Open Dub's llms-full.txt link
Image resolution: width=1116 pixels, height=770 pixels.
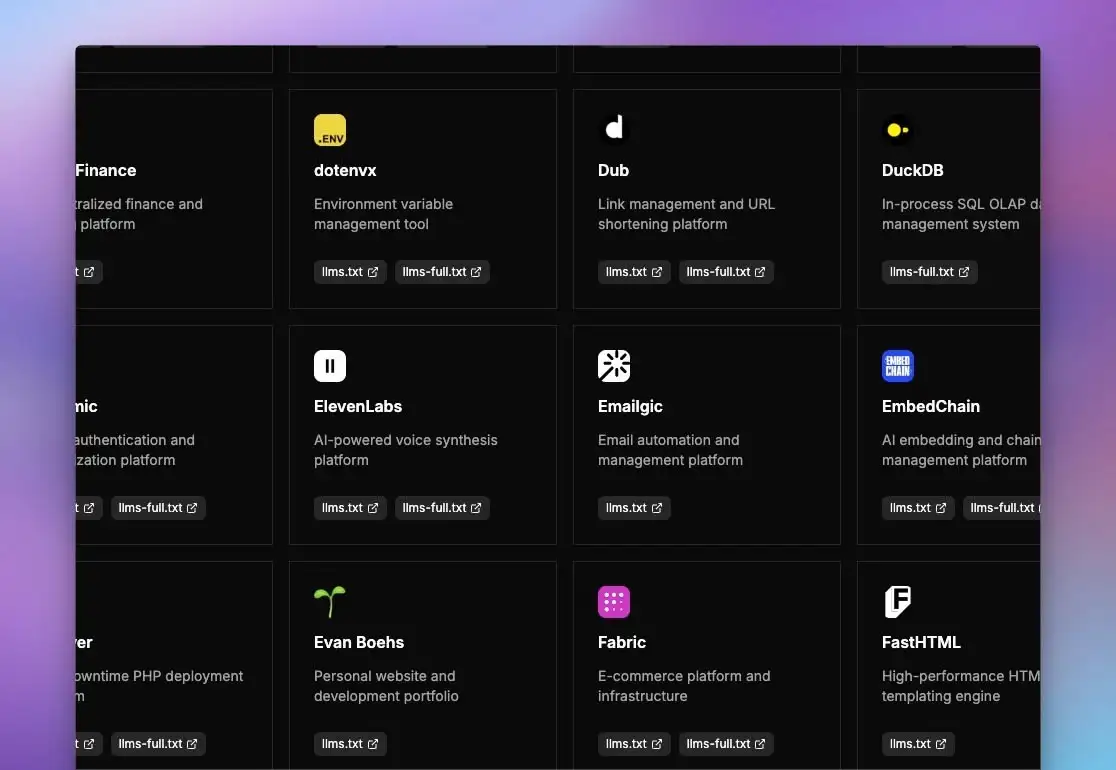click(x=726, y=272)
